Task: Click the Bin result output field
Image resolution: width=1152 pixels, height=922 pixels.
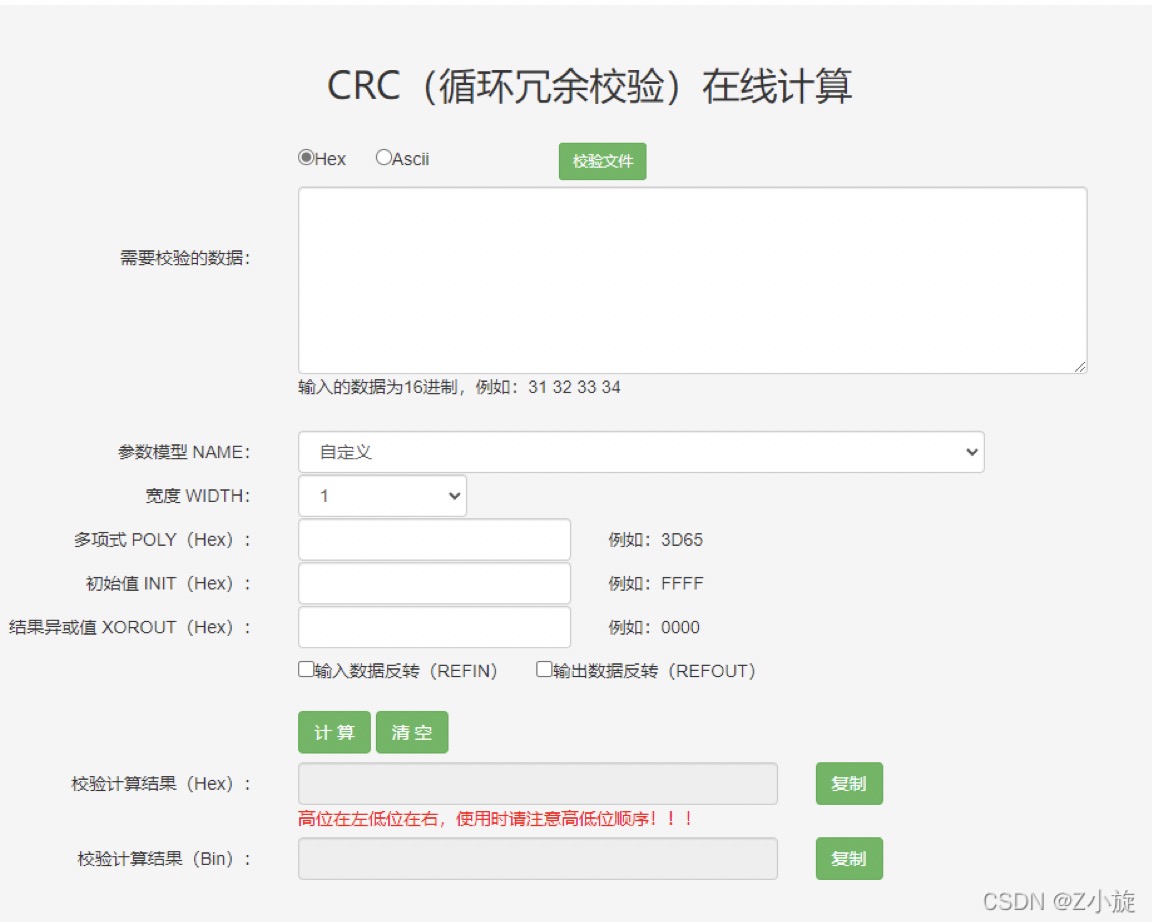Action: point(537,859)
